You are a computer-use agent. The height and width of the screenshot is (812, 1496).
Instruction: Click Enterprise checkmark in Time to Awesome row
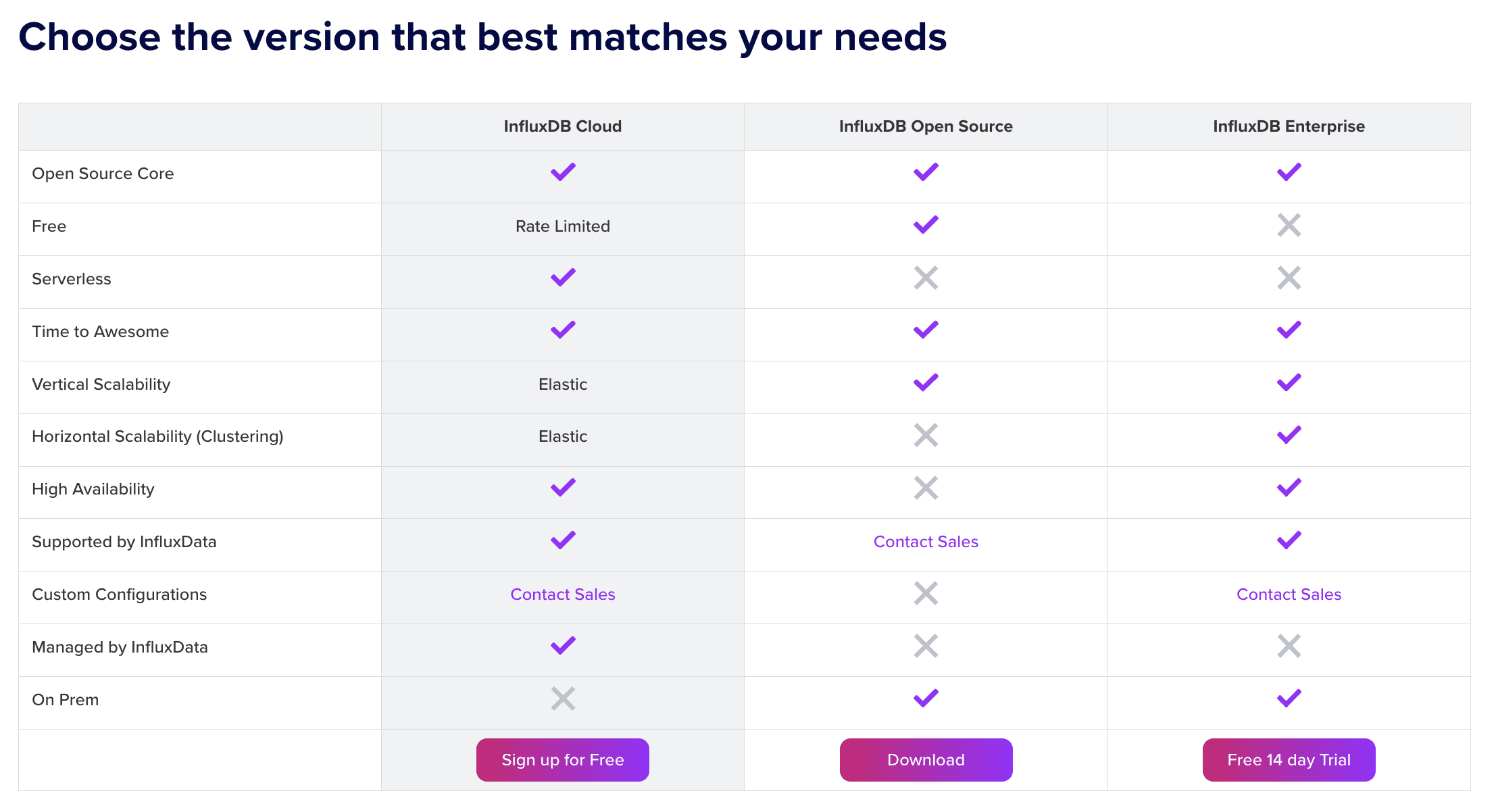(1289, 330)
